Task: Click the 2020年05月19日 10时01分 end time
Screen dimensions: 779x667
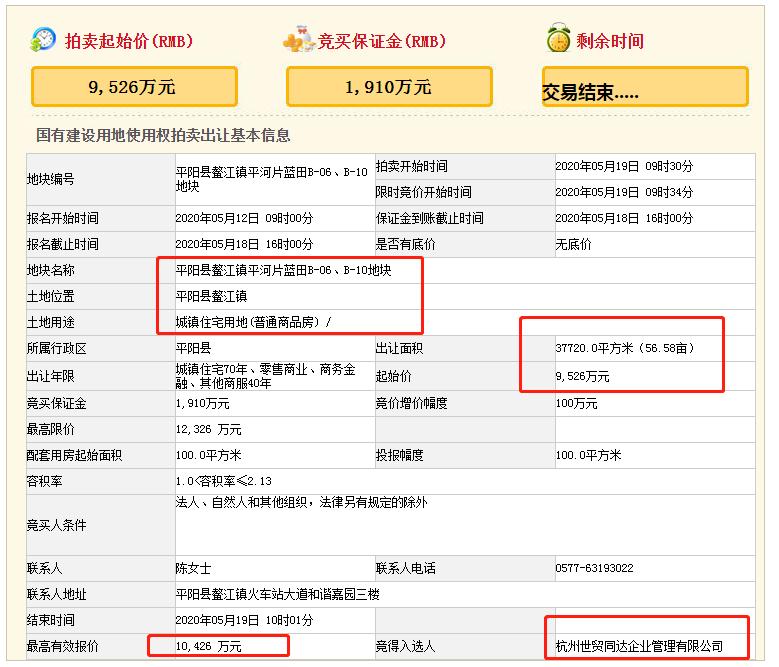Action: 244,620
